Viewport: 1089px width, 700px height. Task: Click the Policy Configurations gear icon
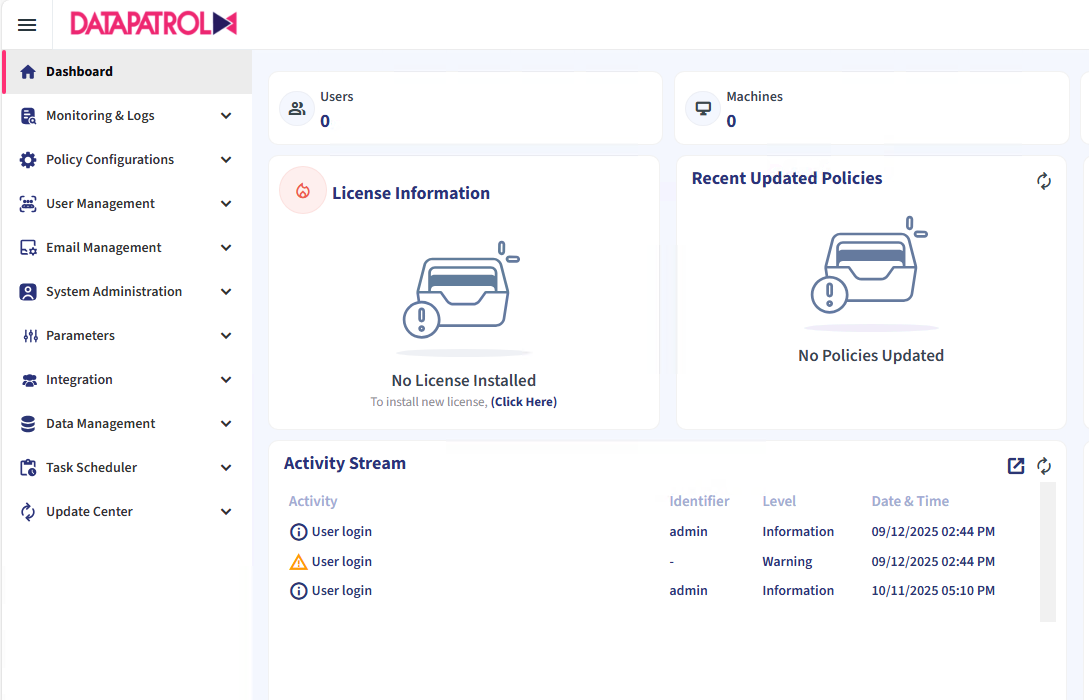pyautogui.click(x=28, y=160)
